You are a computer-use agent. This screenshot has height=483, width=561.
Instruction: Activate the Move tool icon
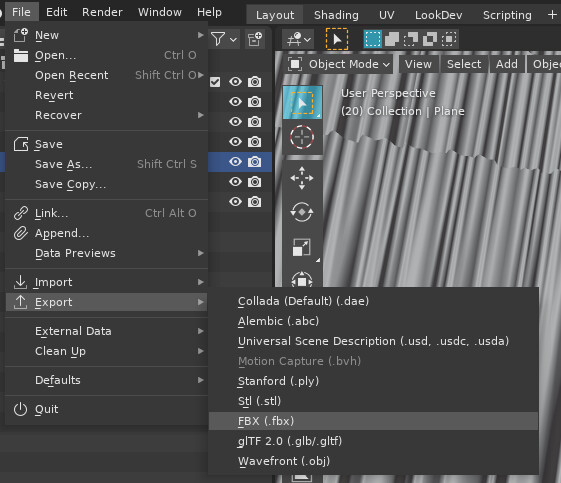302,178
